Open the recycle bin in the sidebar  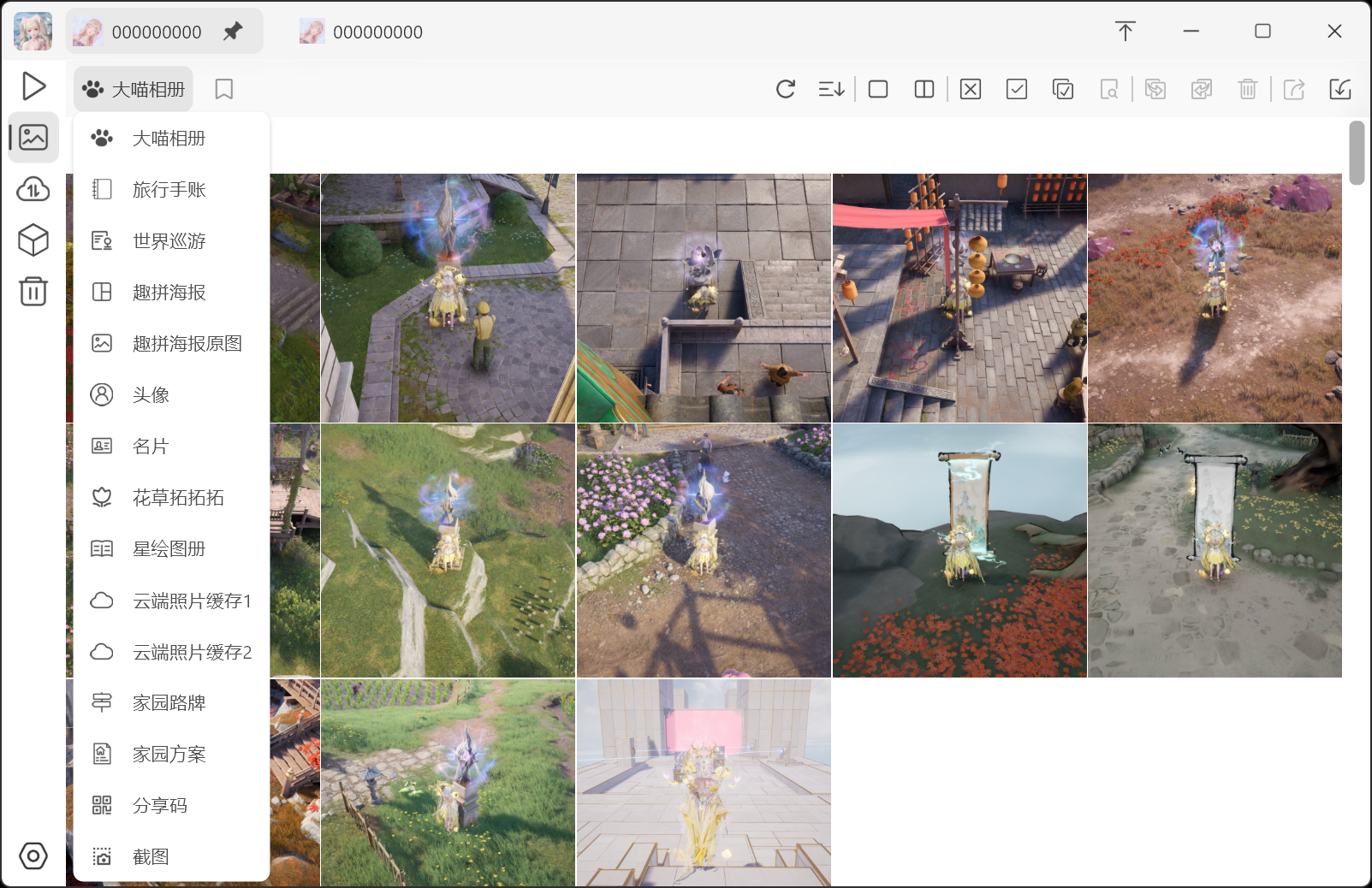tap(33, 292)
